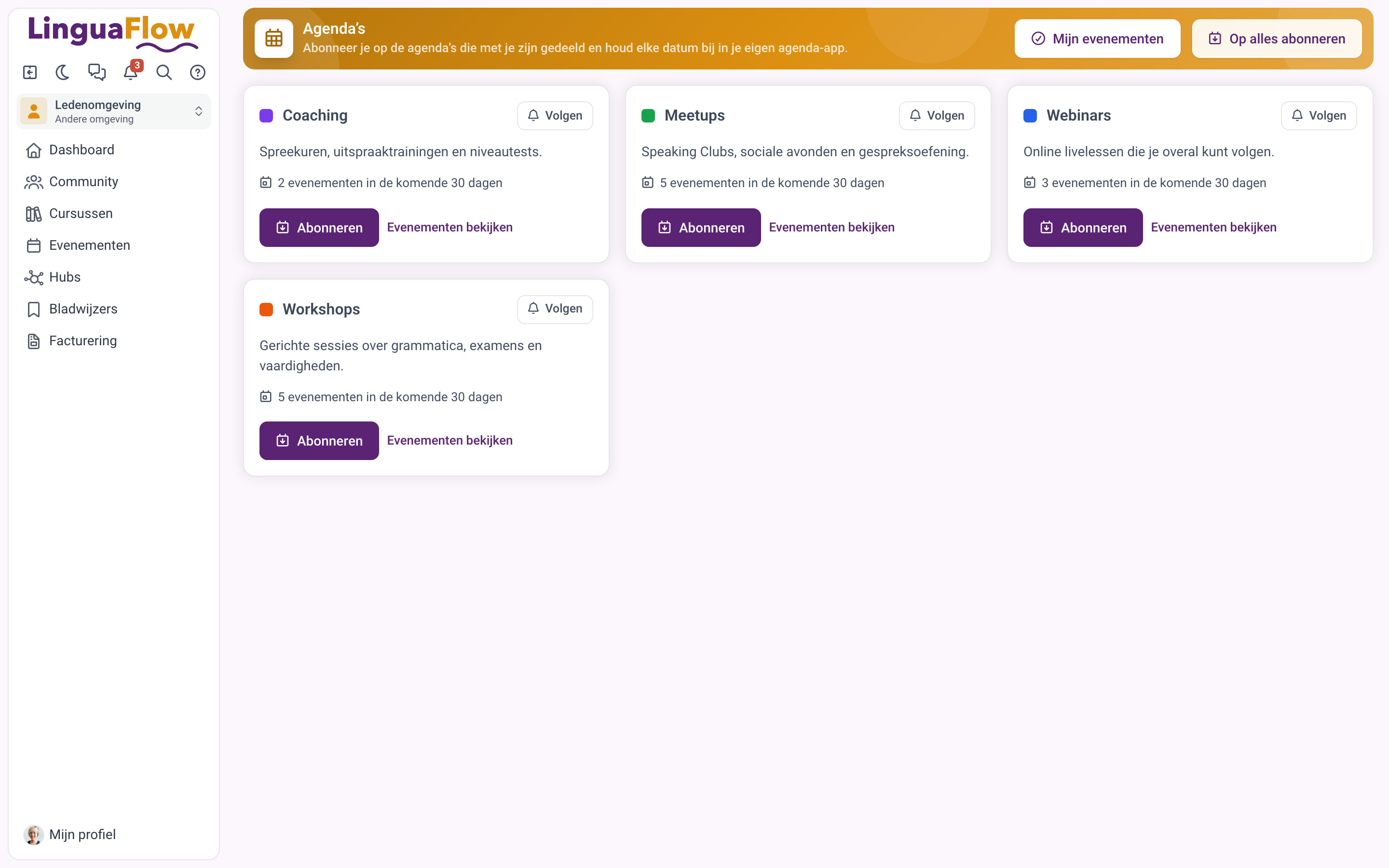
Task: Toggle Volgen on Webinars agenda
Action: [1319, 115]
